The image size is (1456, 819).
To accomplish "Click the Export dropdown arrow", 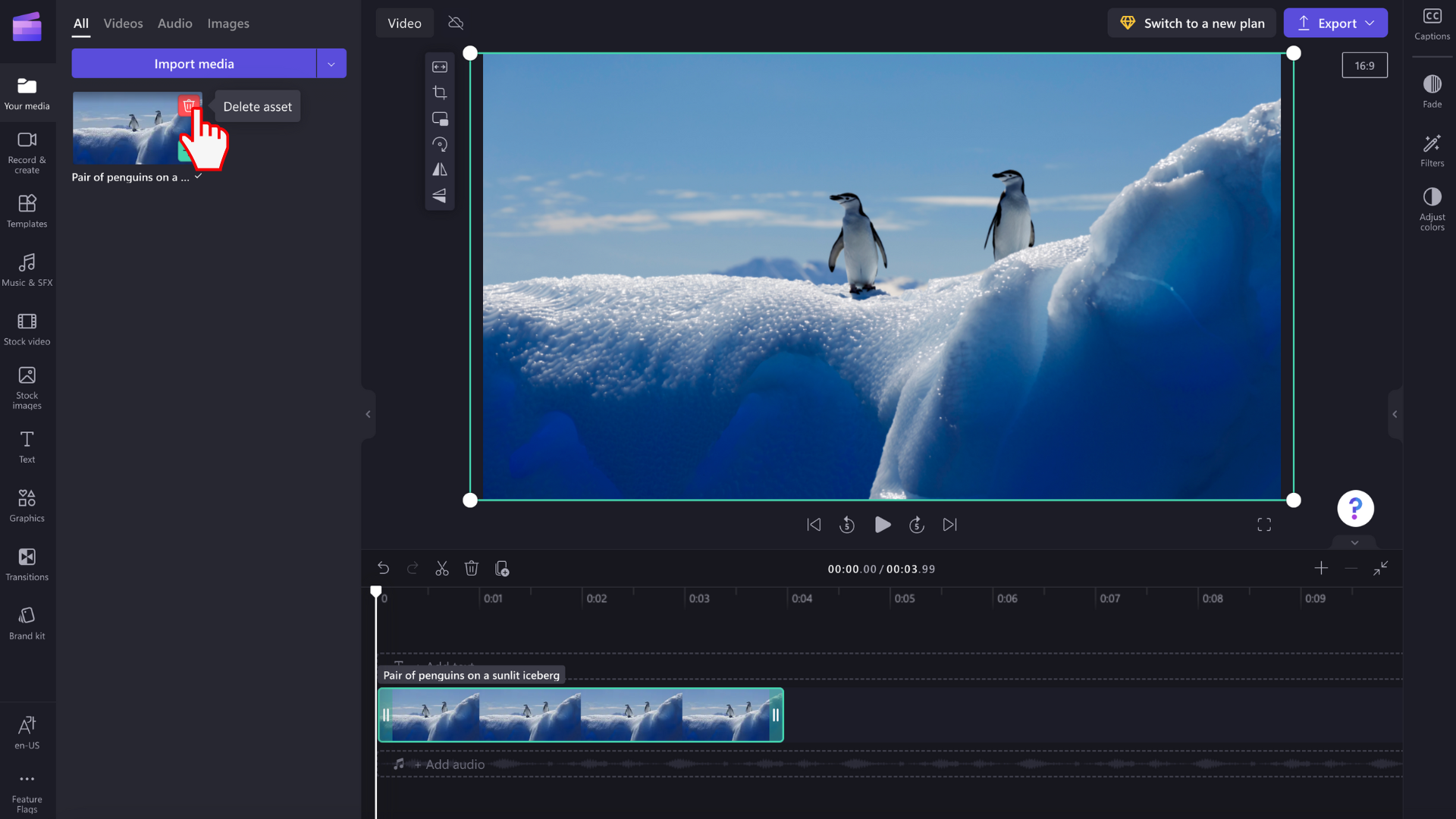I will click(1371, 23).
